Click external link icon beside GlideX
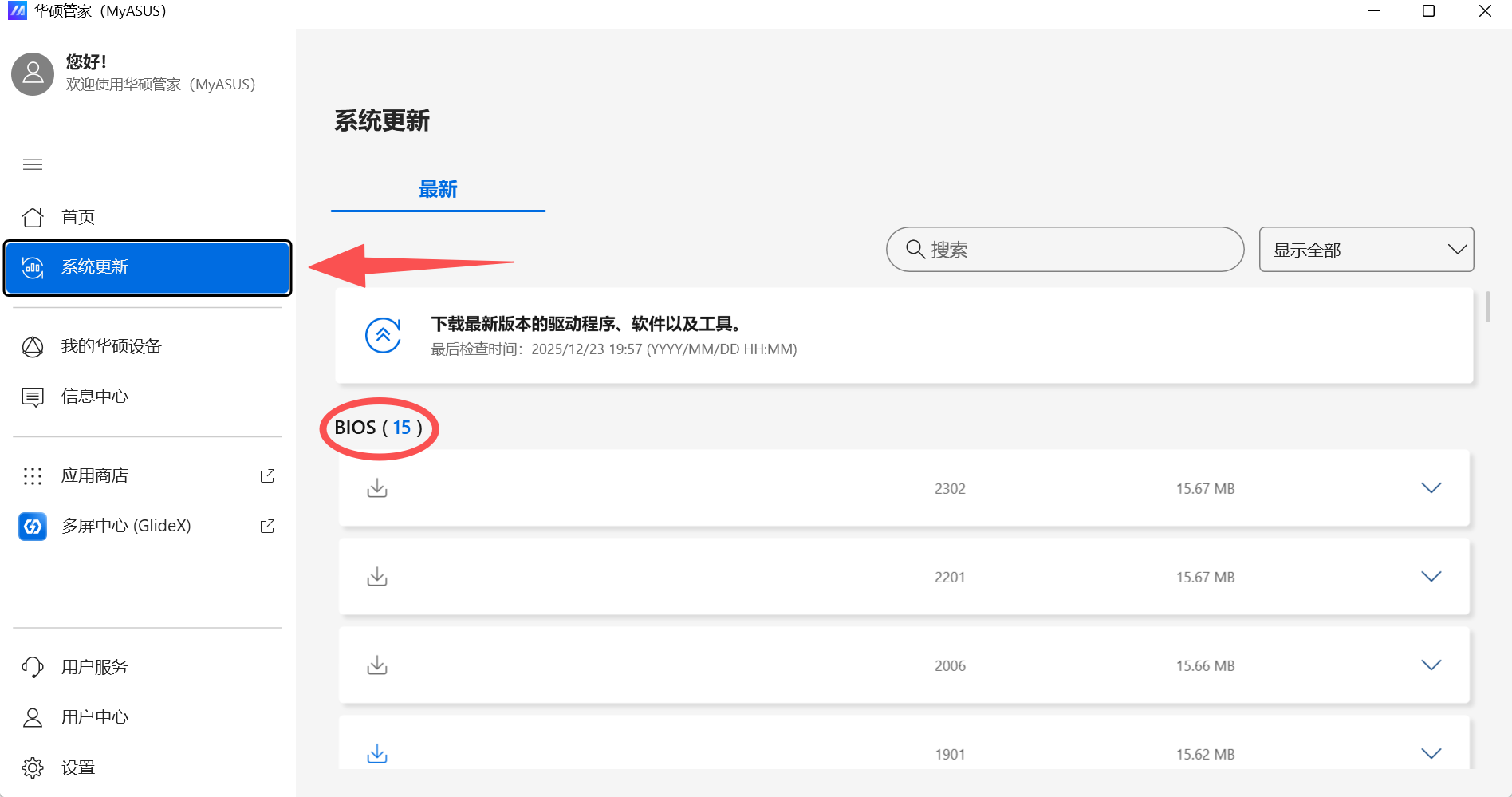 (268, 527)
